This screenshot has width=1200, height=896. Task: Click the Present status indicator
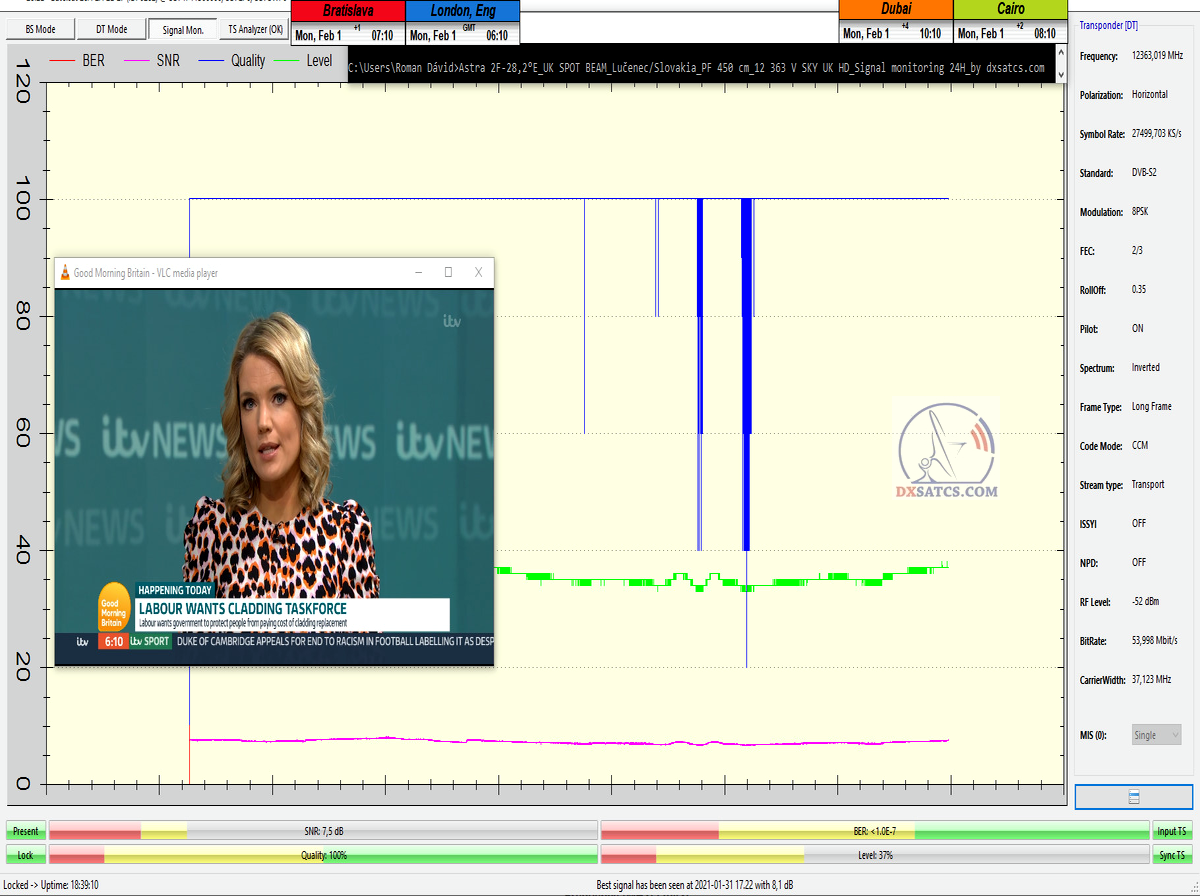pyautogui.click(x=26, y=831)
